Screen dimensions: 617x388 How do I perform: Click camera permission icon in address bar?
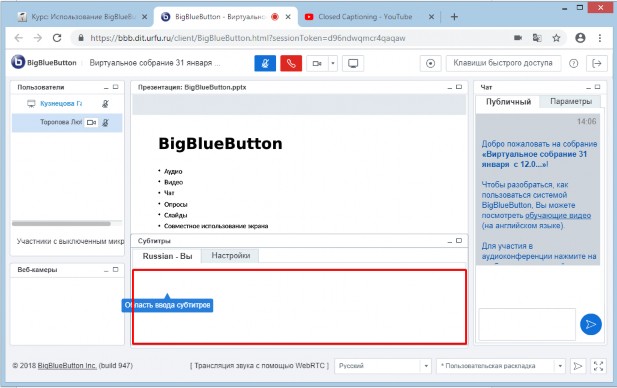coord(518,38)
